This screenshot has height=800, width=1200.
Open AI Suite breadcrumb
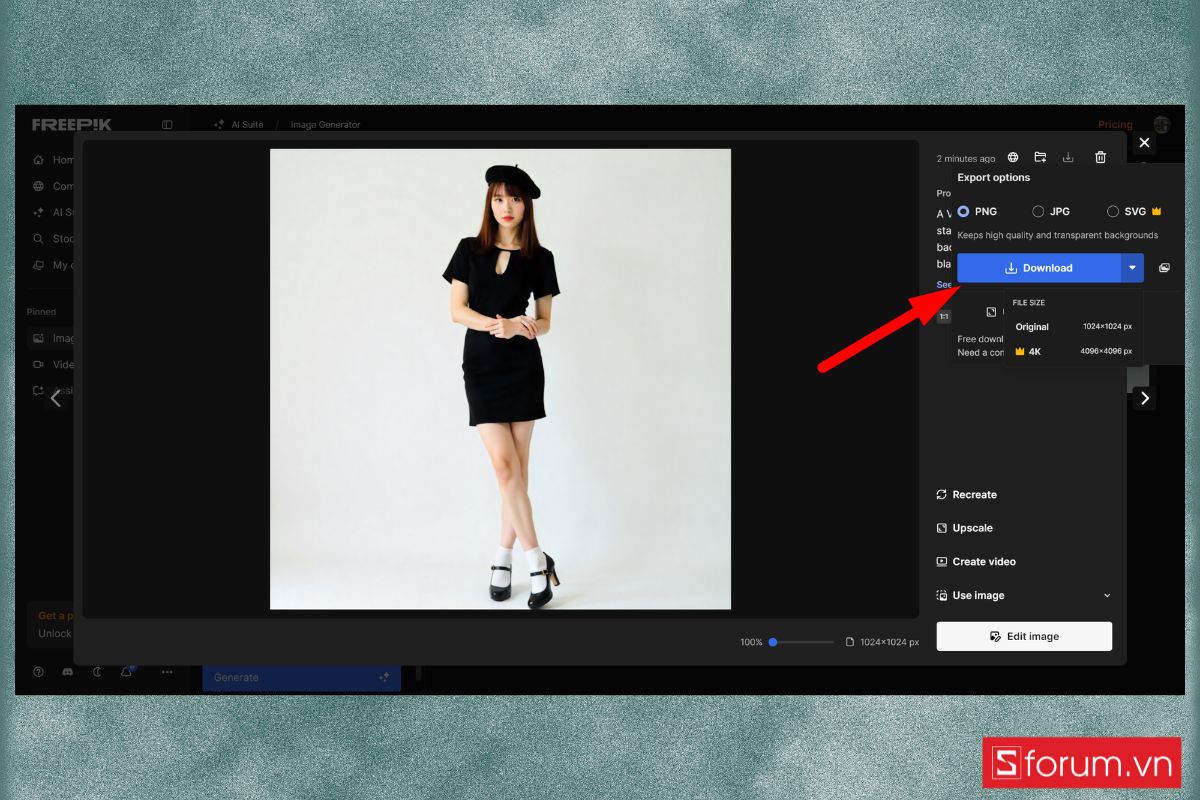[239, 125]
